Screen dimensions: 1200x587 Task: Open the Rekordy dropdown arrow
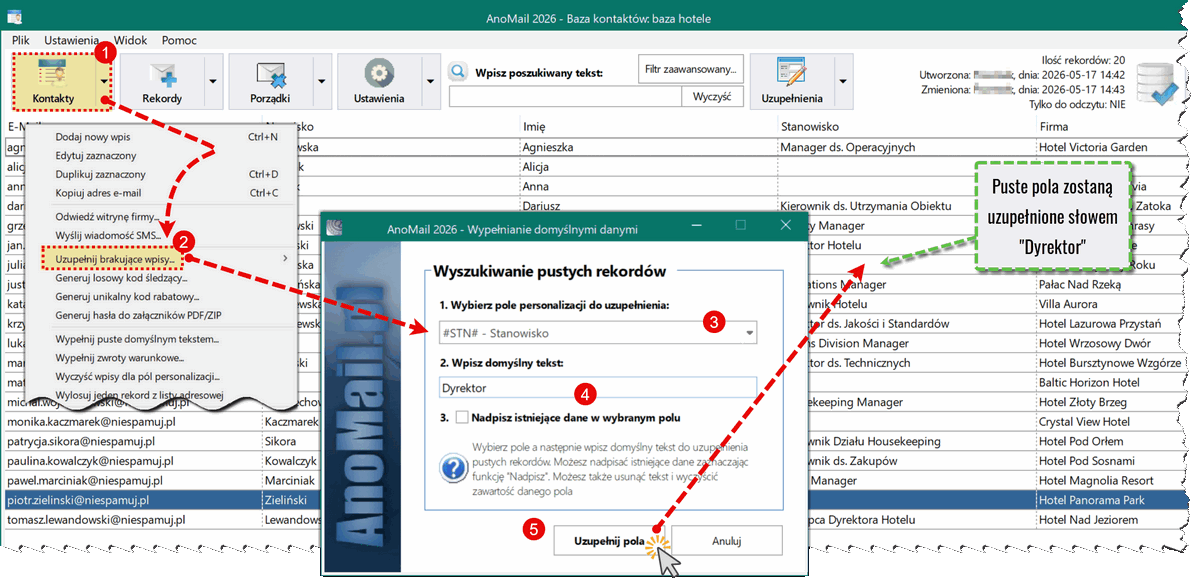coord(212,81)
